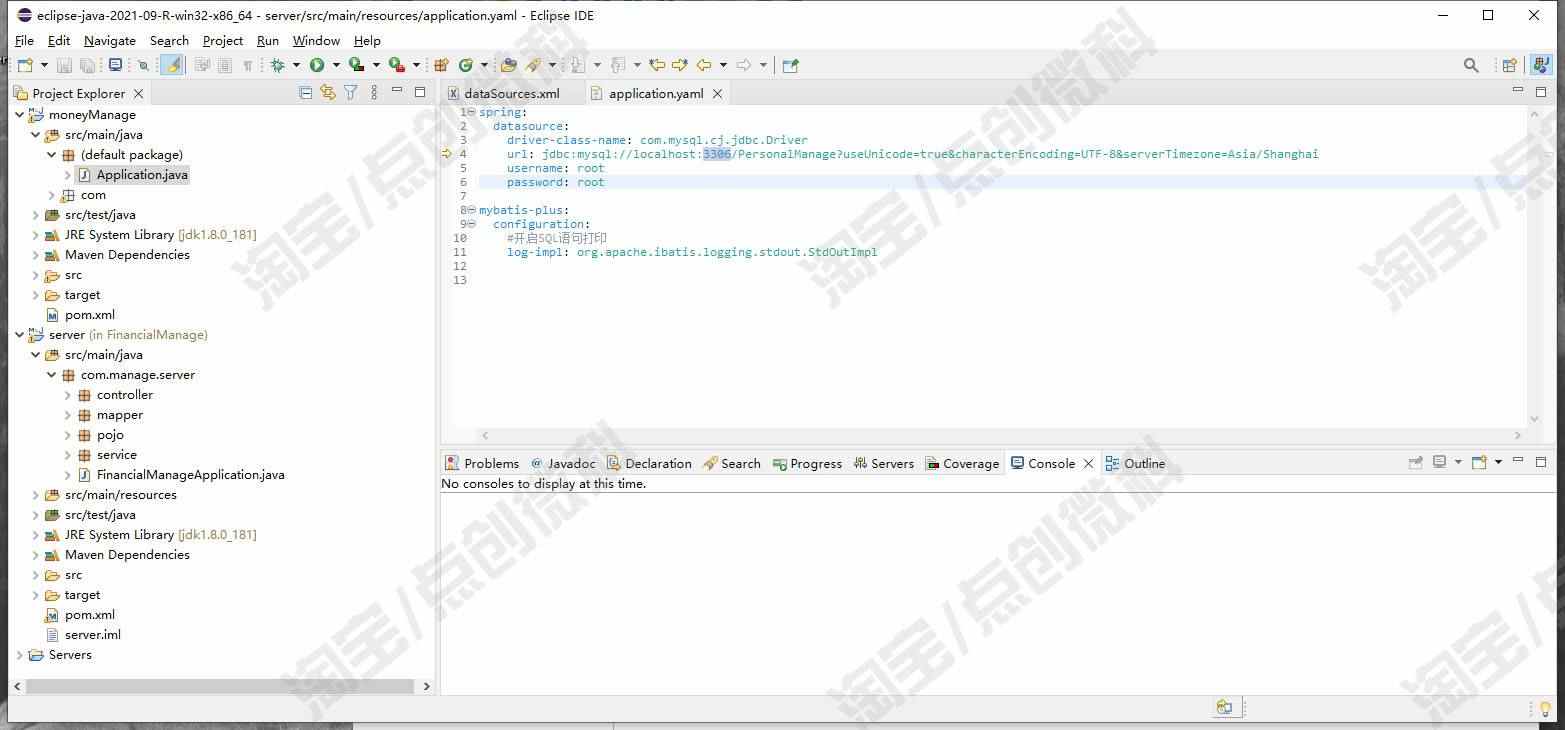Expand the controller package
1565x730 pixels.
tap(68, 395)
